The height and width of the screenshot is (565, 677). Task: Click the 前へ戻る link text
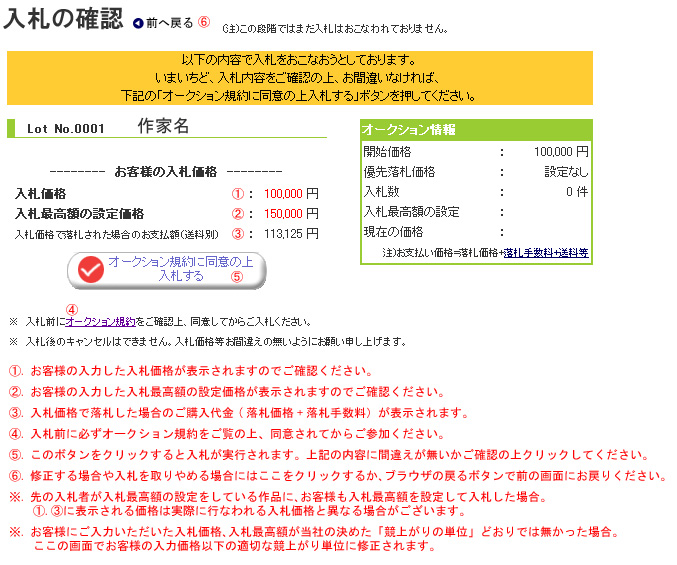pyautogui.click(x=169, y=23)
